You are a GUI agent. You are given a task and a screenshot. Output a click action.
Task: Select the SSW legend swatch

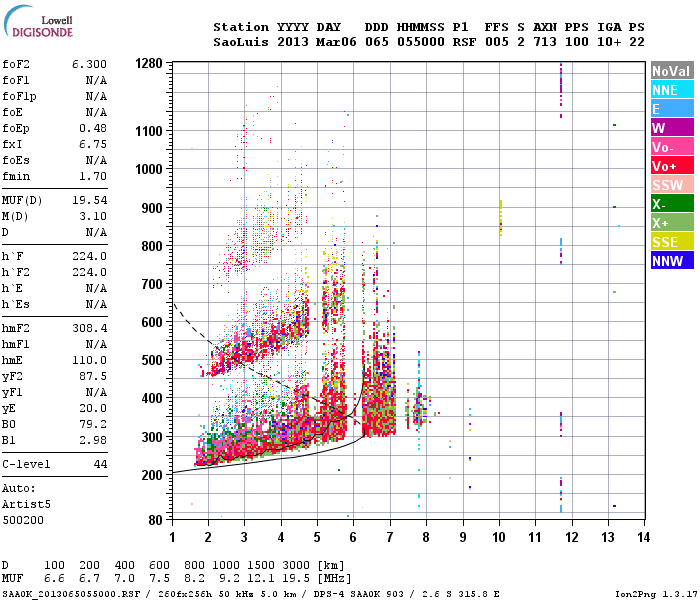point(672,184)
